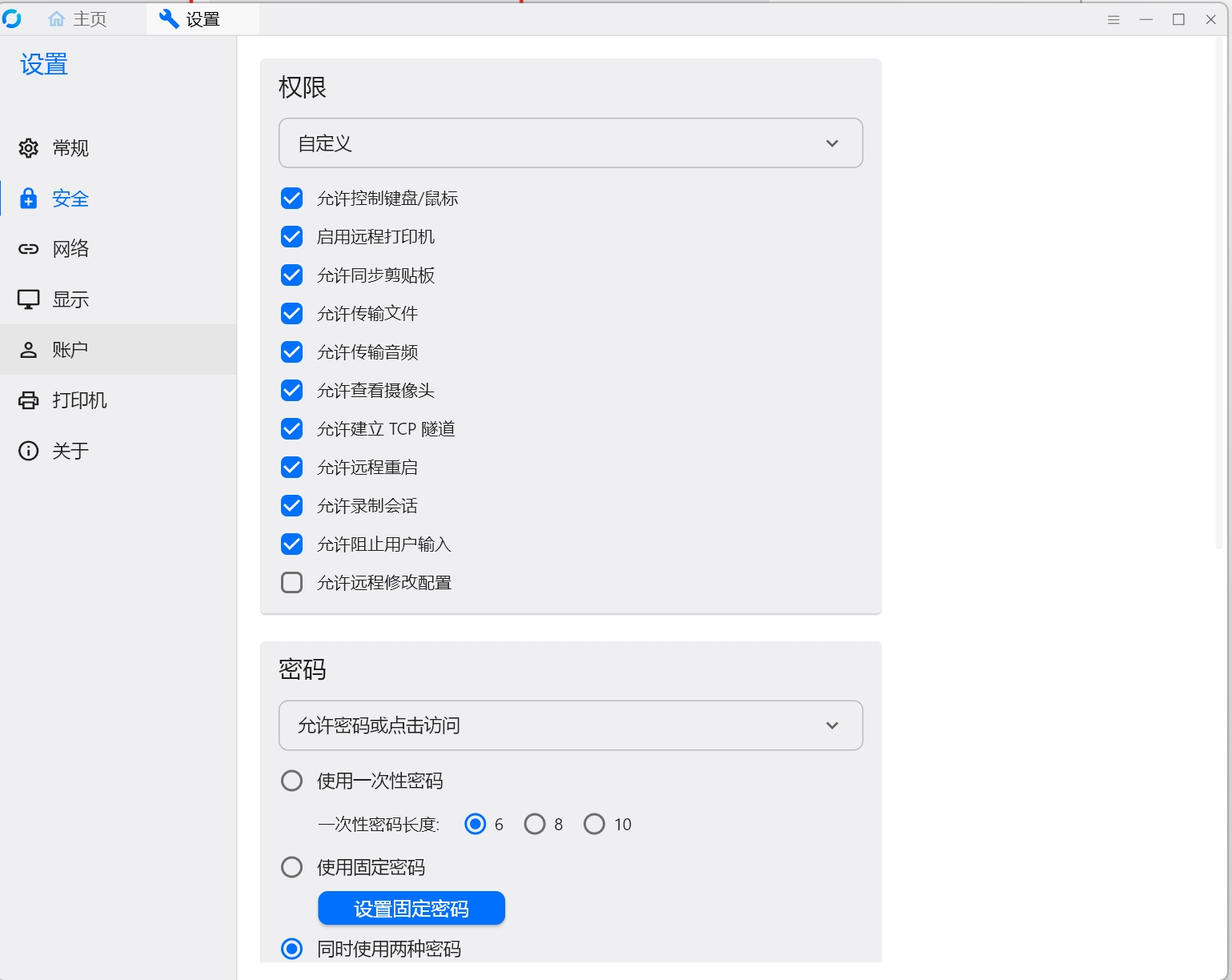Select 使用固定密码 radio button
Screen dimensions: 1232x980
[x=292, y=867]
